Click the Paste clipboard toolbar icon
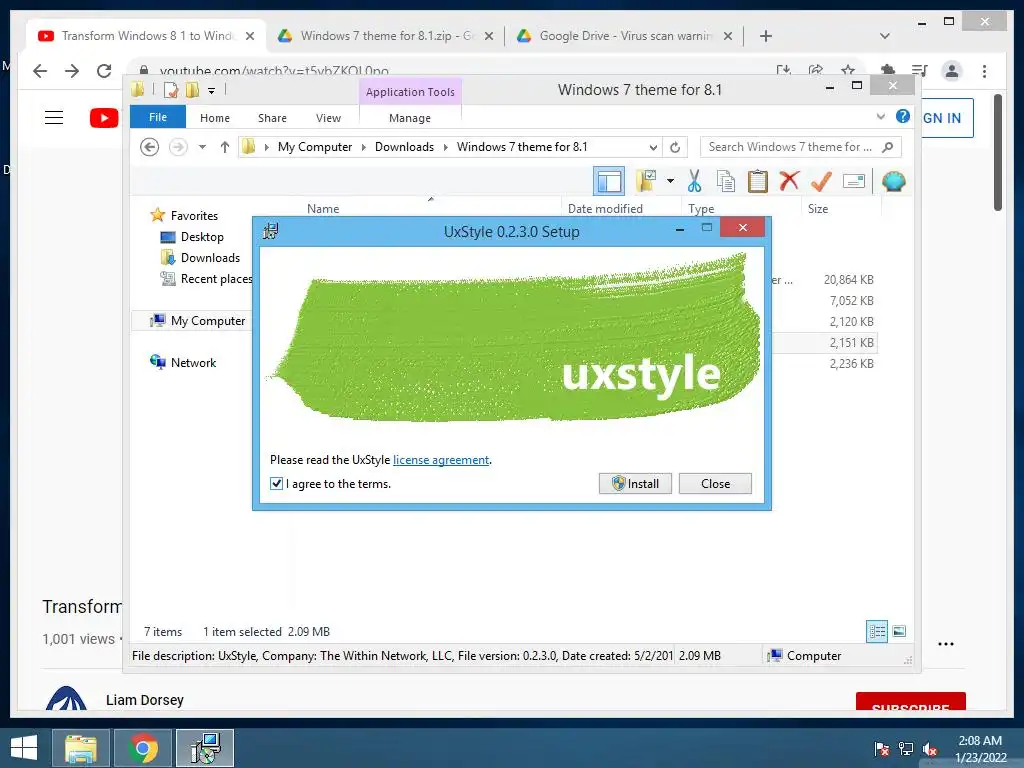The width and height of the screenshot is (1024, 768). pos(758,181)
